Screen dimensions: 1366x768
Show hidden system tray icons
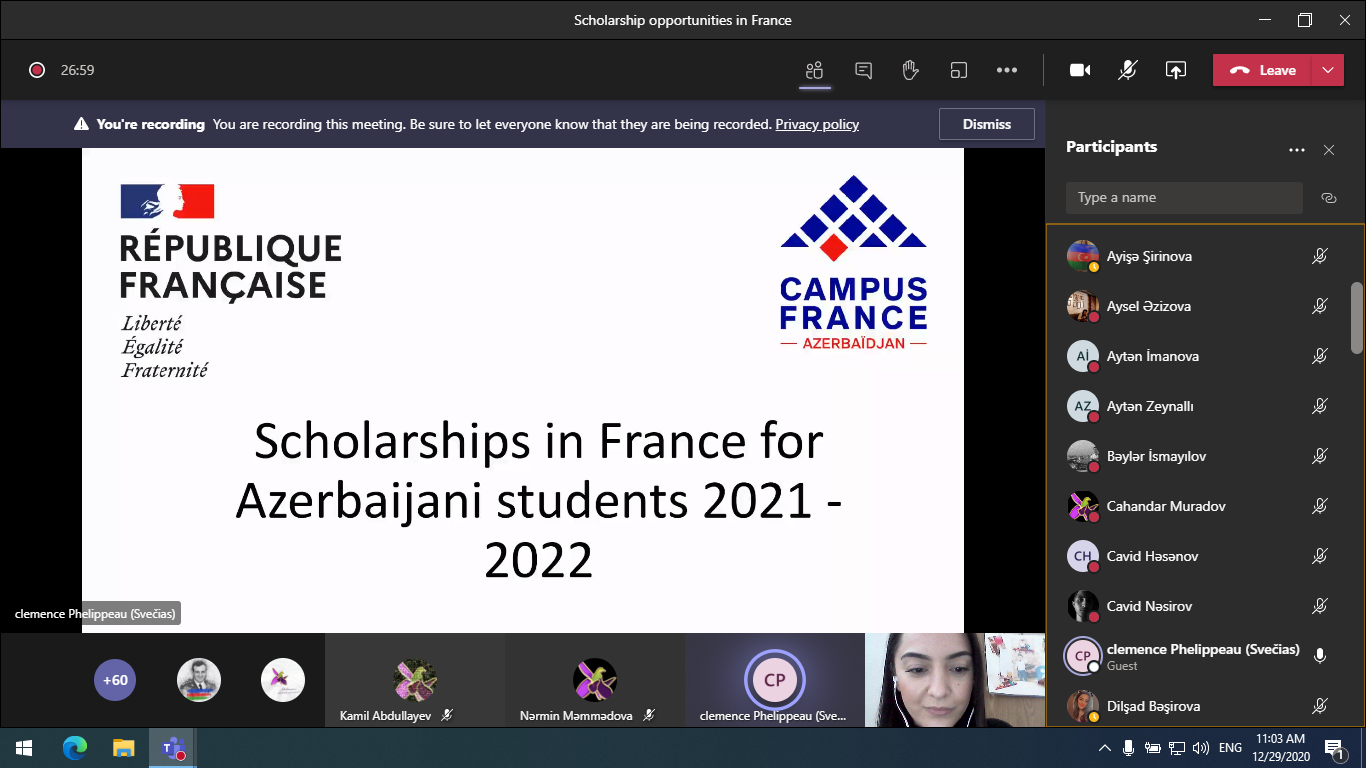pos(1105,748)
